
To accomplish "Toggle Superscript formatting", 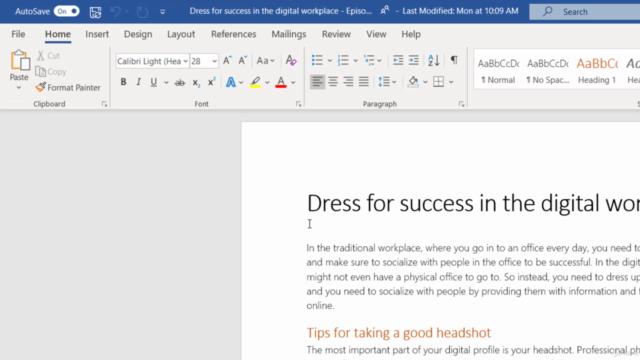I will pyautogui.click(x=211, y=82).
